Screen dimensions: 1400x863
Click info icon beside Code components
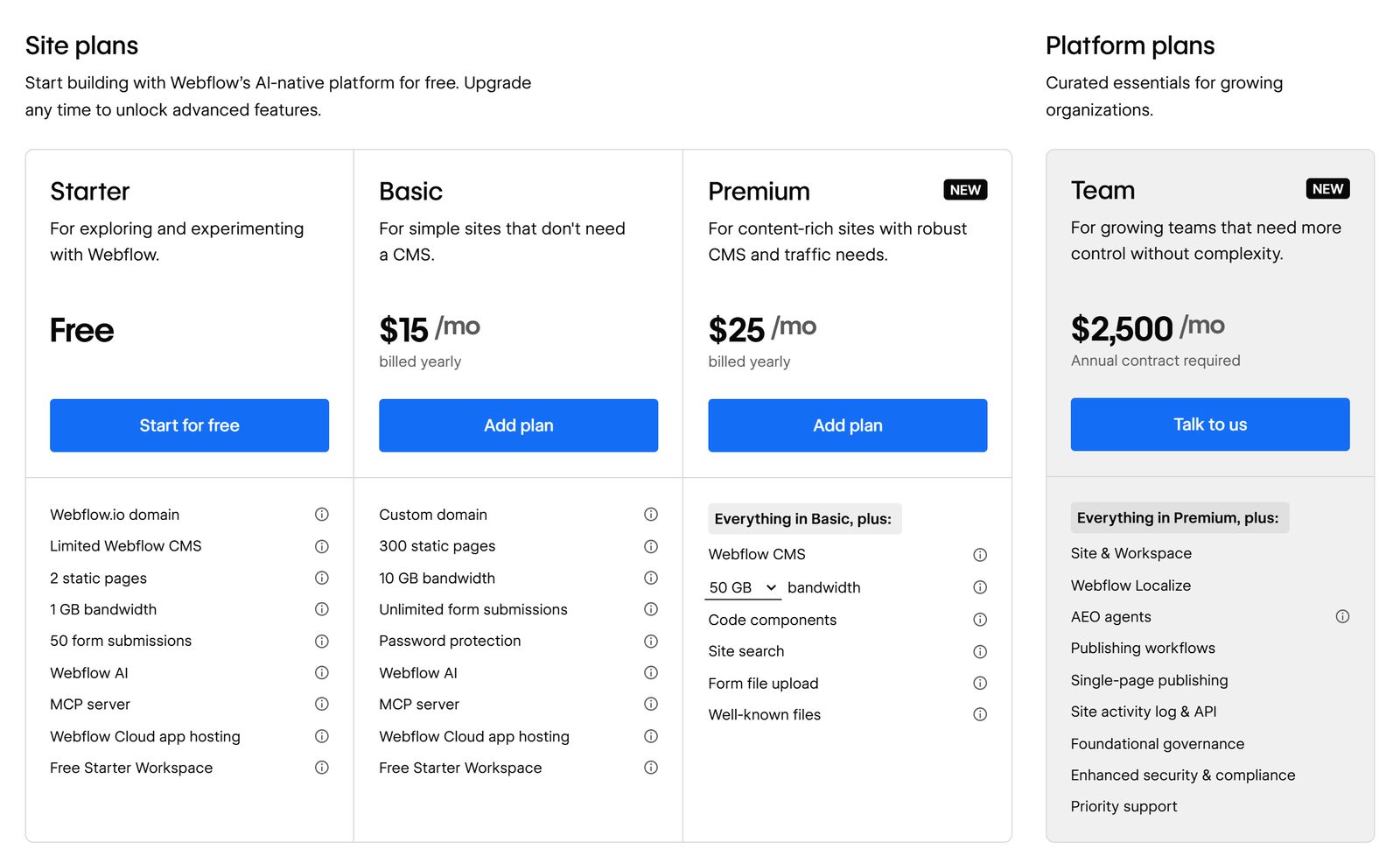click(x=980, y=620)
